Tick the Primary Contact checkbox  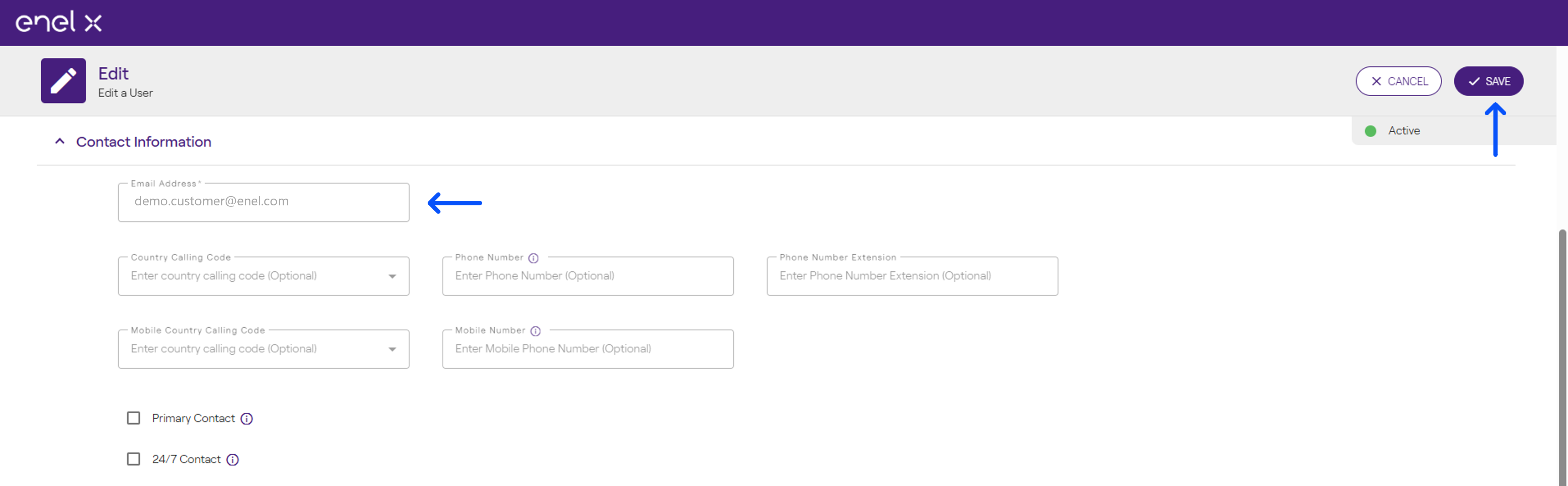click(133, 418)
